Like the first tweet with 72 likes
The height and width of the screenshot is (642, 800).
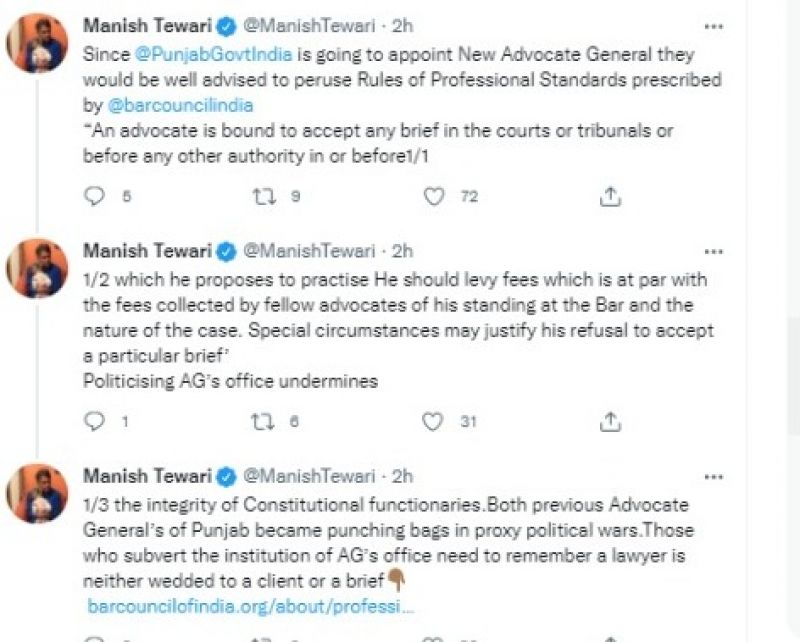(x=434, y=197)
